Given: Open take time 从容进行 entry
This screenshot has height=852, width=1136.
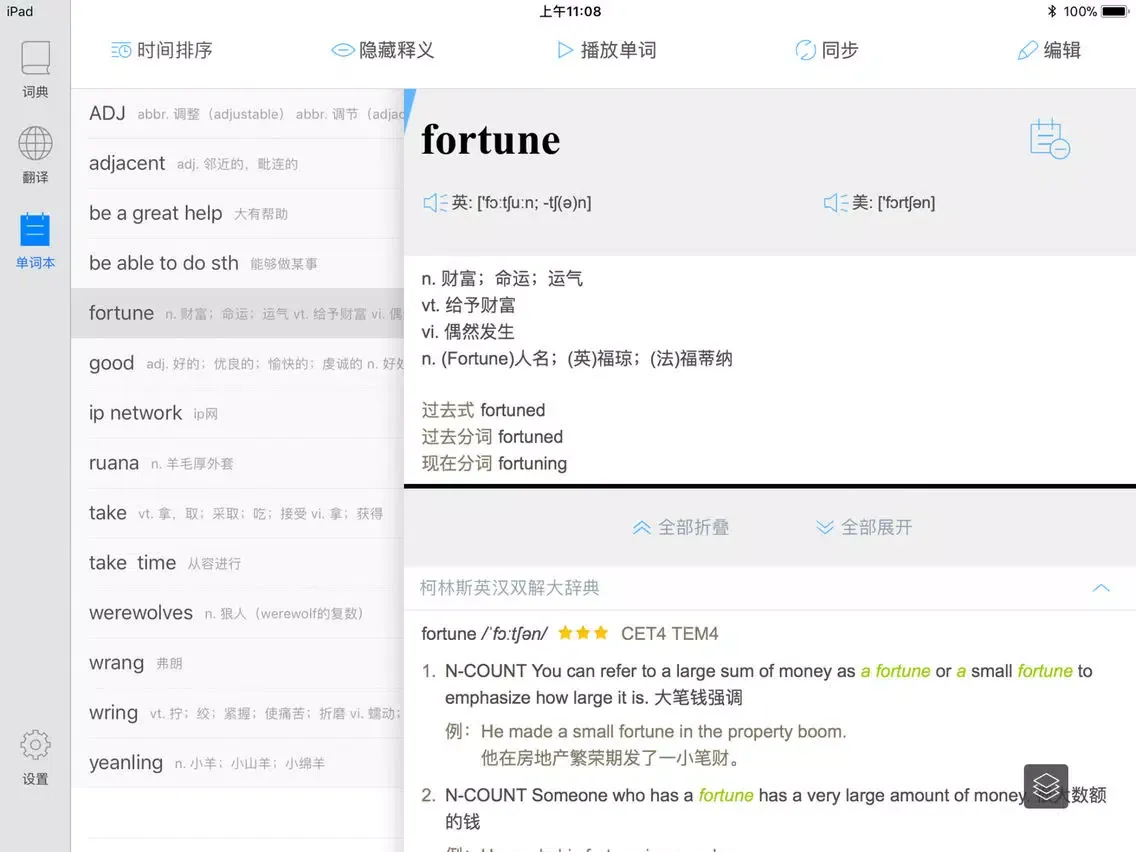Looking at the screenshot, I should 238,563.
